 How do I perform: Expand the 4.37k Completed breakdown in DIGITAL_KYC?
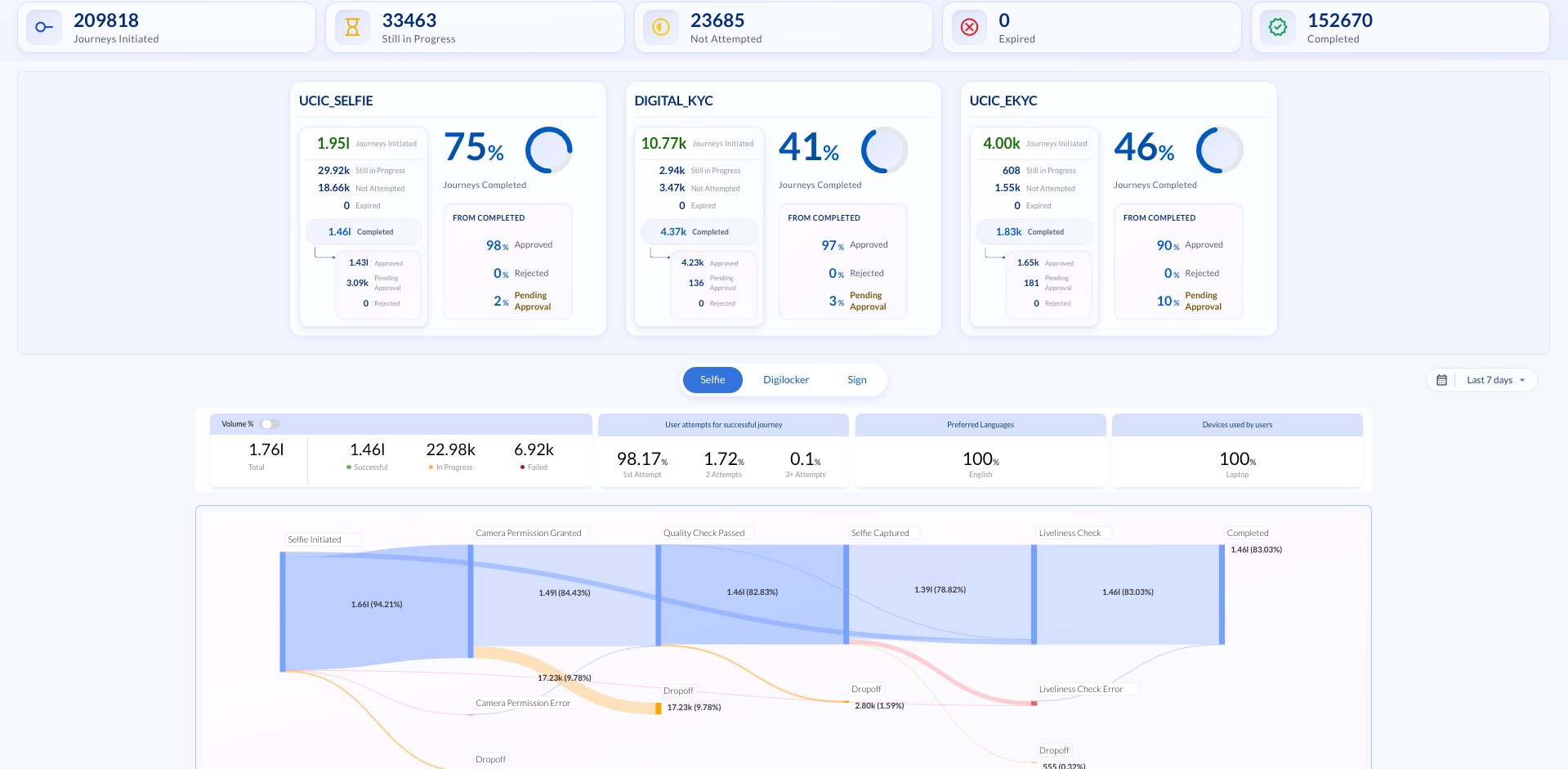(699, 232)
